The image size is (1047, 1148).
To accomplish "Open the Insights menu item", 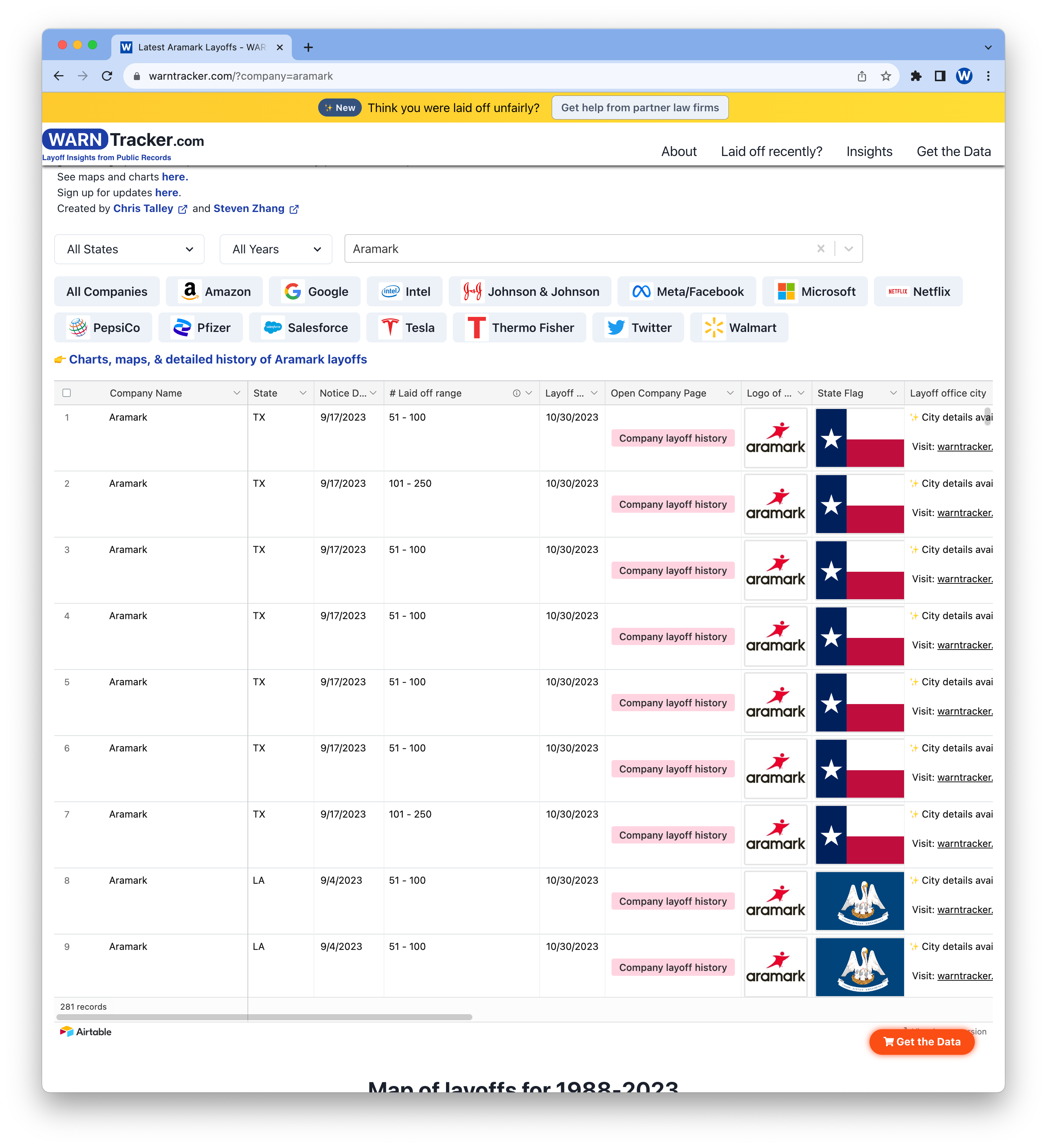I will point(869,151).
